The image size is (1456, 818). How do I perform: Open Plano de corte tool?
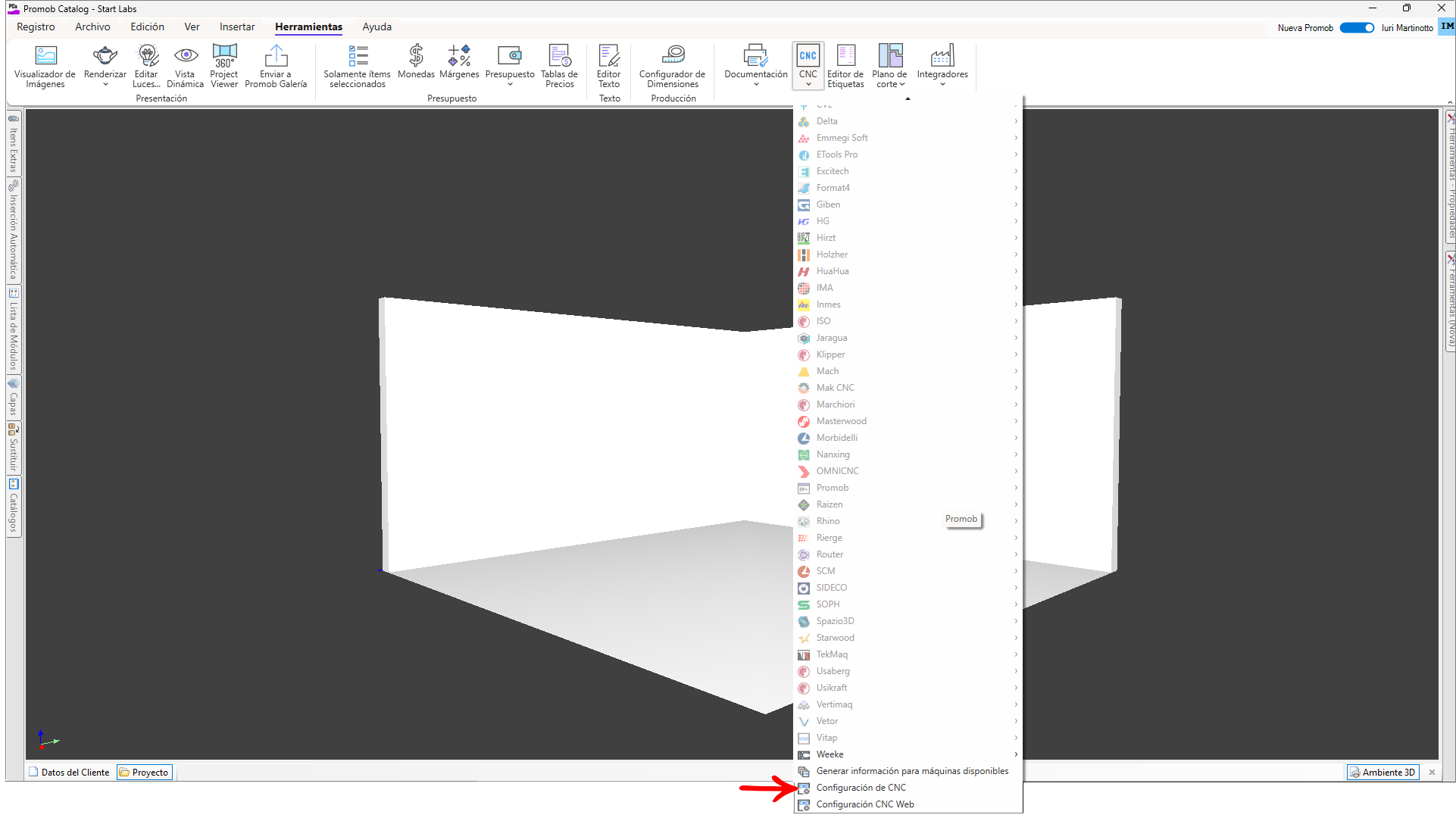pyautogui.click(x=890, y=66)
